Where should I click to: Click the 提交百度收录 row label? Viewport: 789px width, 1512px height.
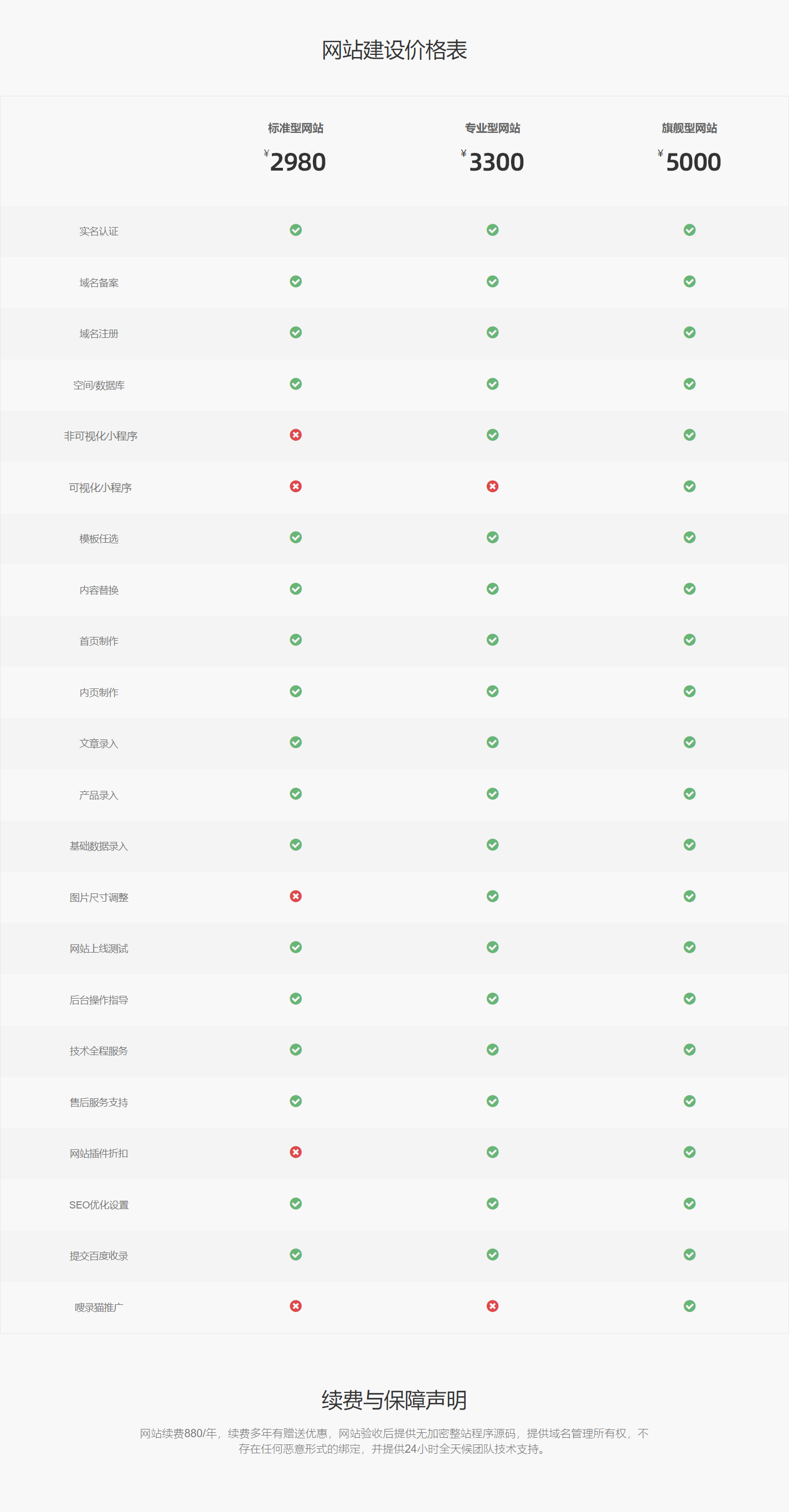coord(99,1256)
